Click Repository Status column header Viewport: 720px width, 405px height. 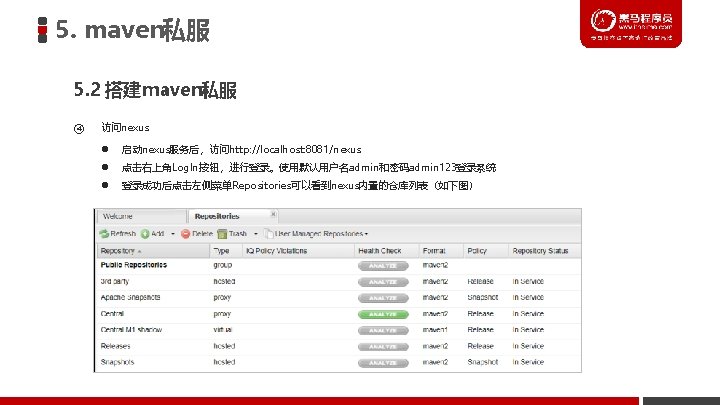pyautogui.click(x=545, y=251)
